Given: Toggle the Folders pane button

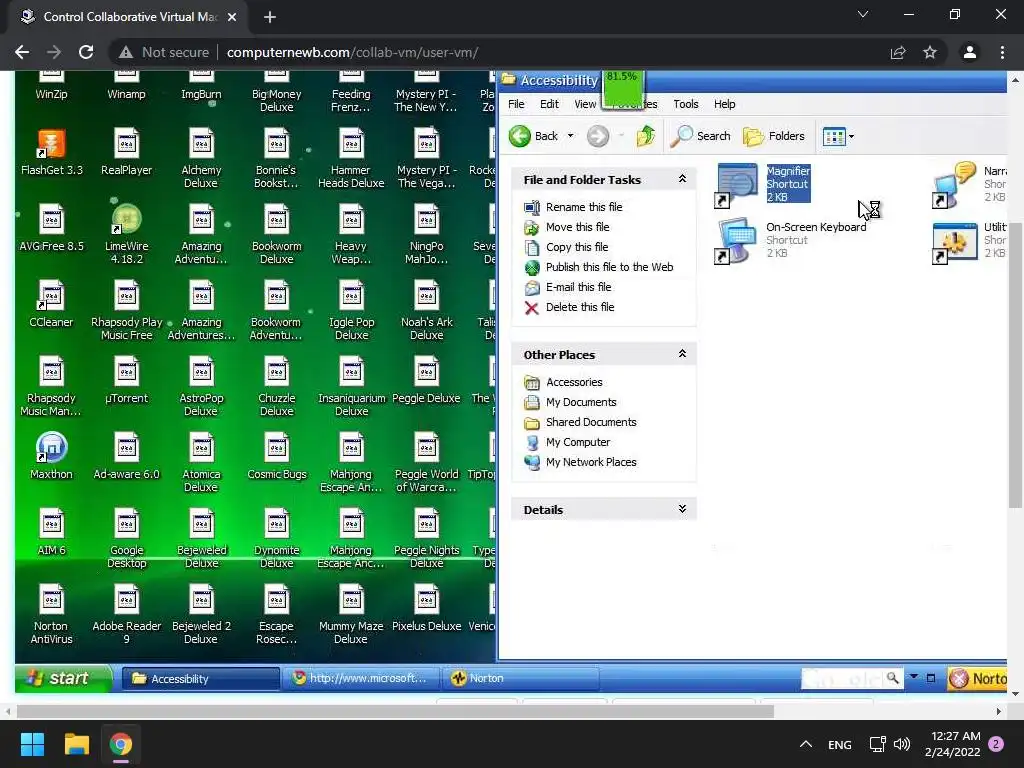Looking at the screenshot, I should [x=774, y=136].
